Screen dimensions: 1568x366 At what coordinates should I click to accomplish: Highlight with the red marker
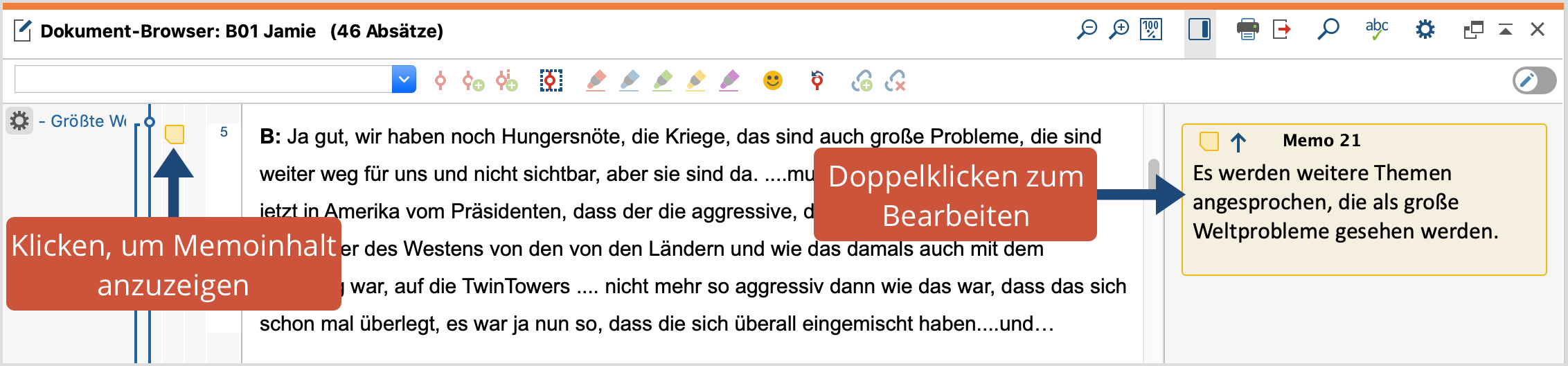(x=596, y=81)
